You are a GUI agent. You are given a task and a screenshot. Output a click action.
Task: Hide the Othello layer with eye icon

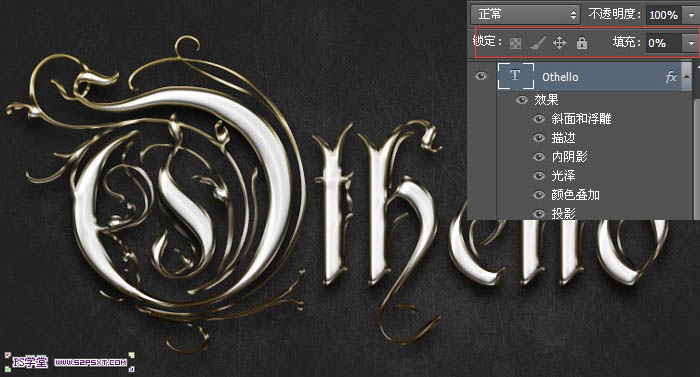[481, 76]
